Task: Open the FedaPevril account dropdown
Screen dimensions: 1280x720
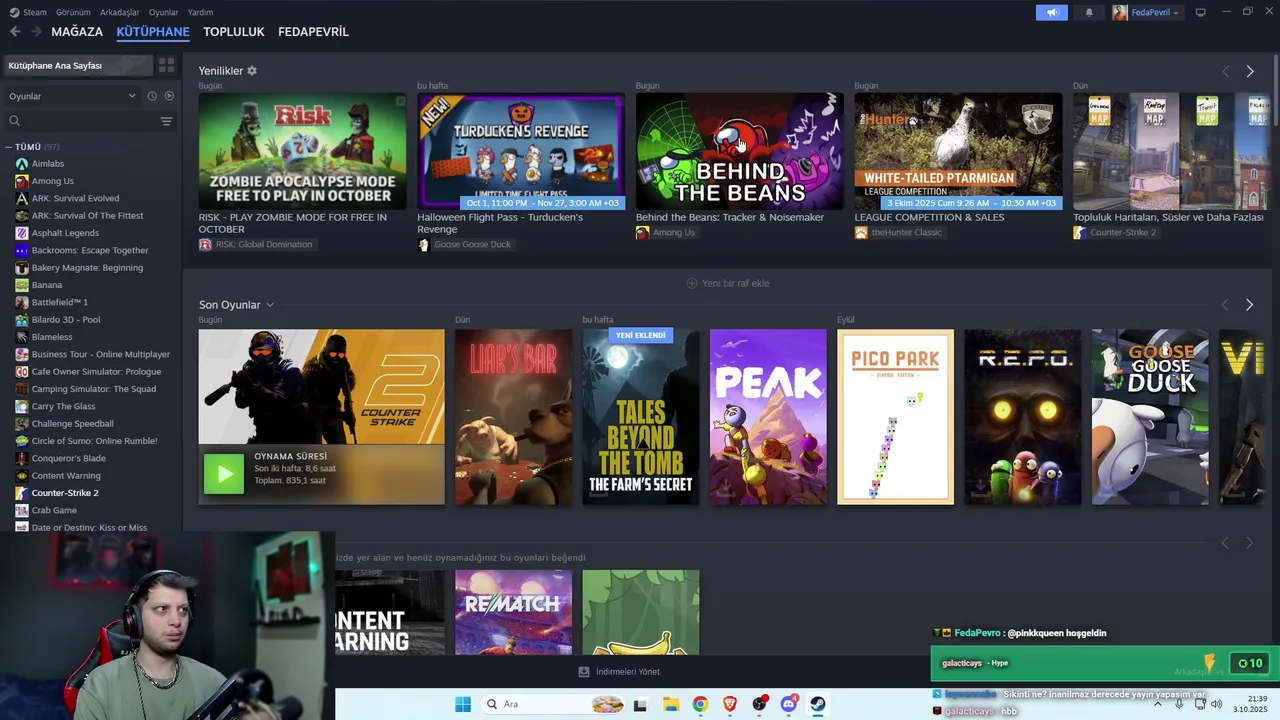Action: (x=1146, y=12)
